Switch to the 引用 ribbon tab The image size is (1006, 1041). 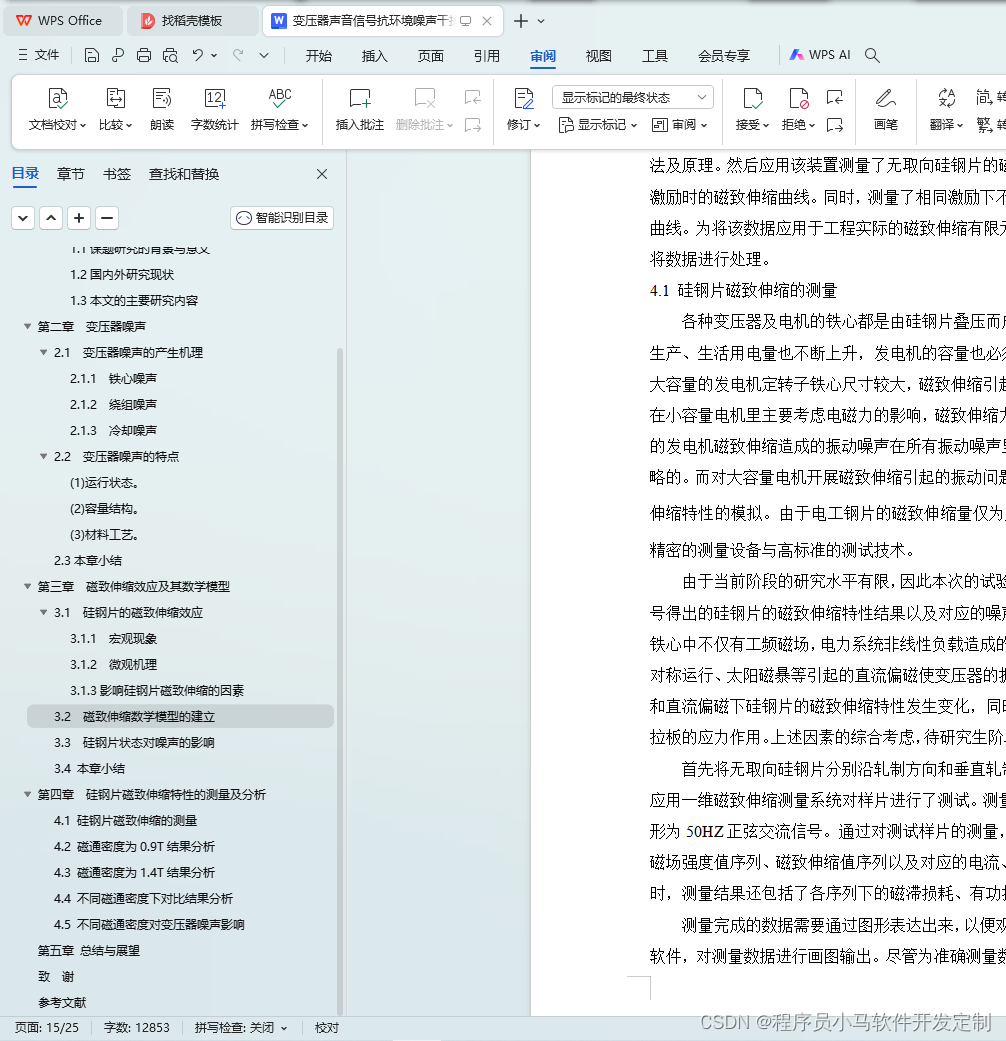[x=487, y=56]
